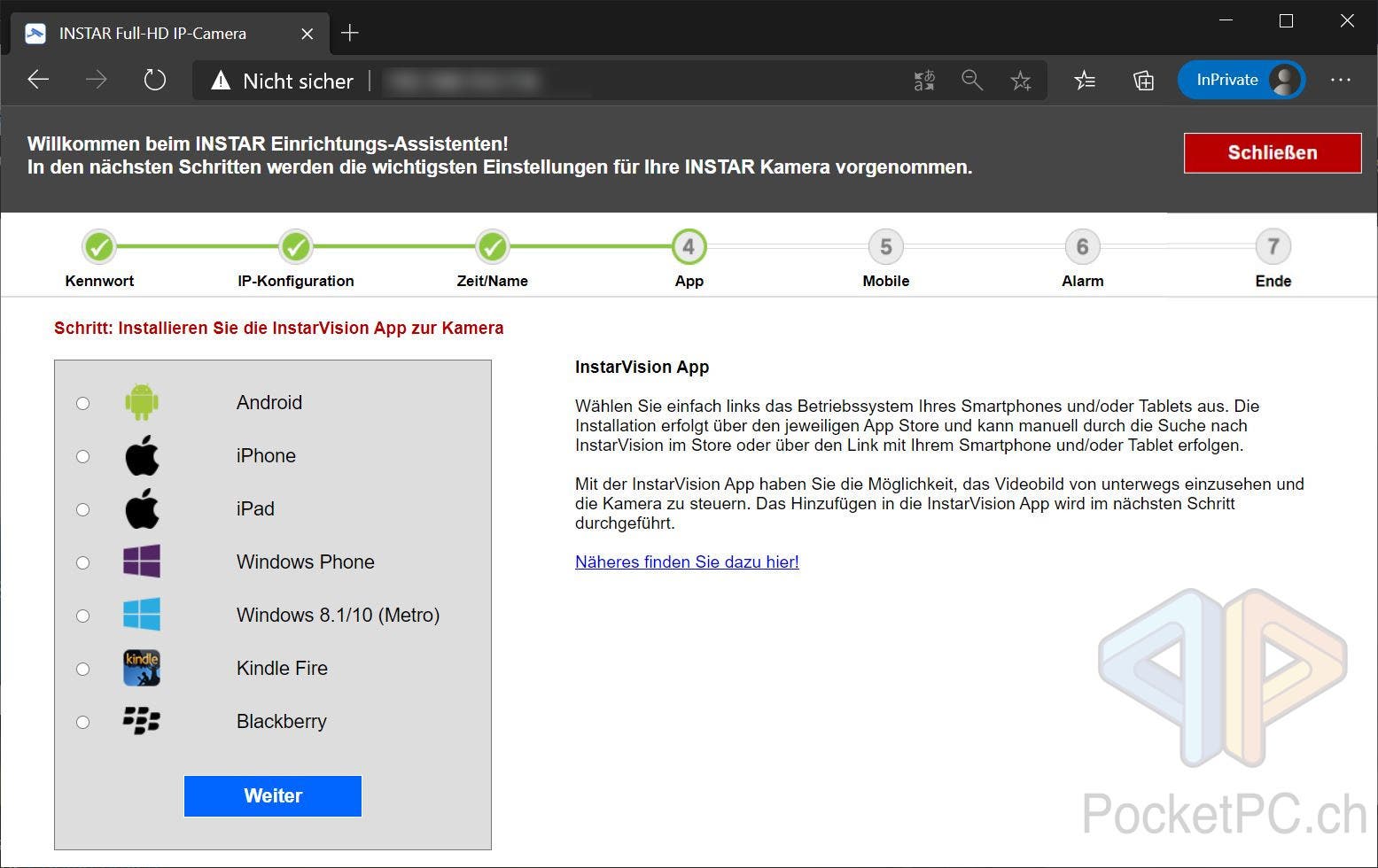Click step 5 Mobile circle
Viewport: 1378px width, 868px height.
click(x=886, y=247)
